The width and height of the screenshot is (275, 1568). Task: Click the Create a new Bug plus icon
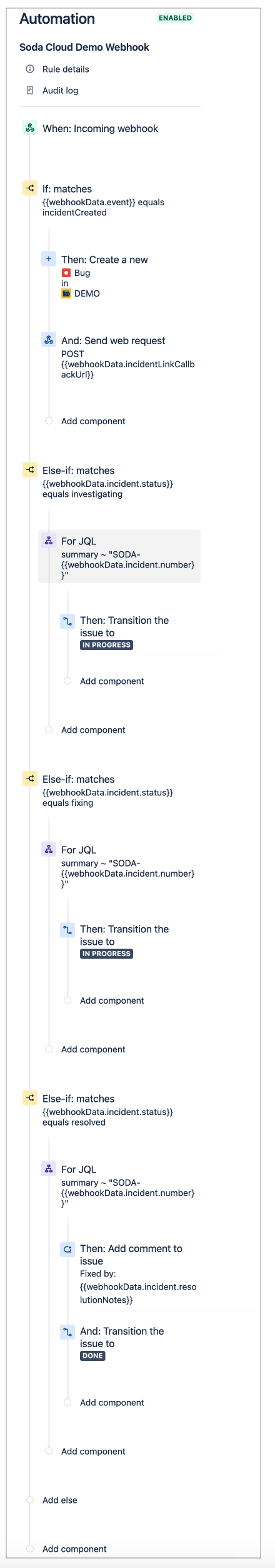click(x=48, y=259)
